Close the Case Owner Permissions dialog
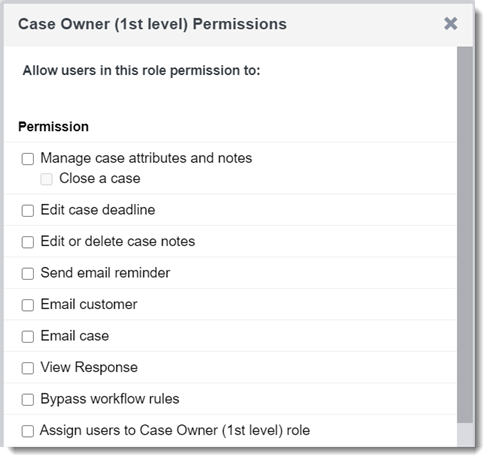490x462 pixels. click(450, 24)
